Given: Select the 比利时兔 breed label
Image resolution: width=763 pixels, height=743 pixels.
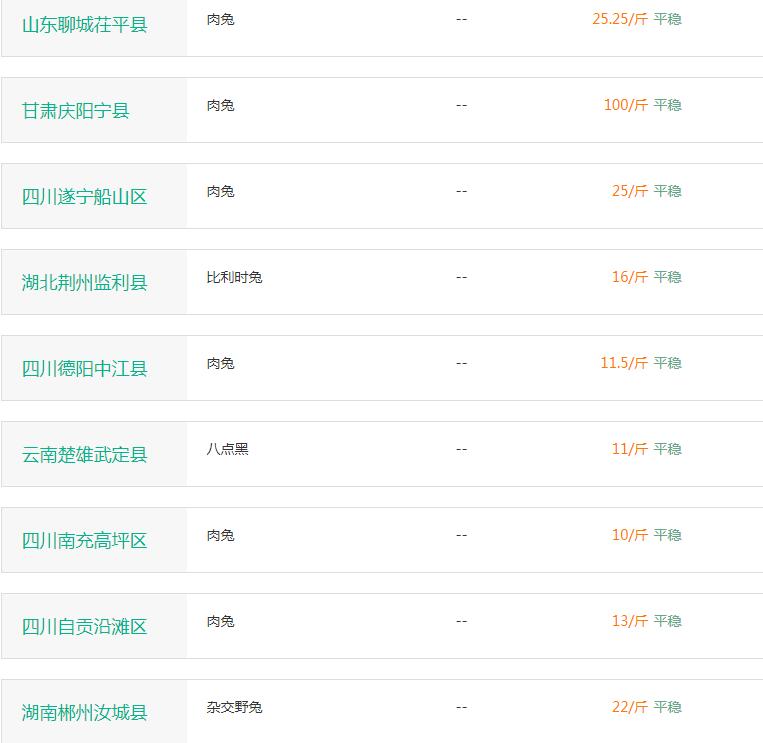Looking at the screenshot, I should (x=235, y=277).
